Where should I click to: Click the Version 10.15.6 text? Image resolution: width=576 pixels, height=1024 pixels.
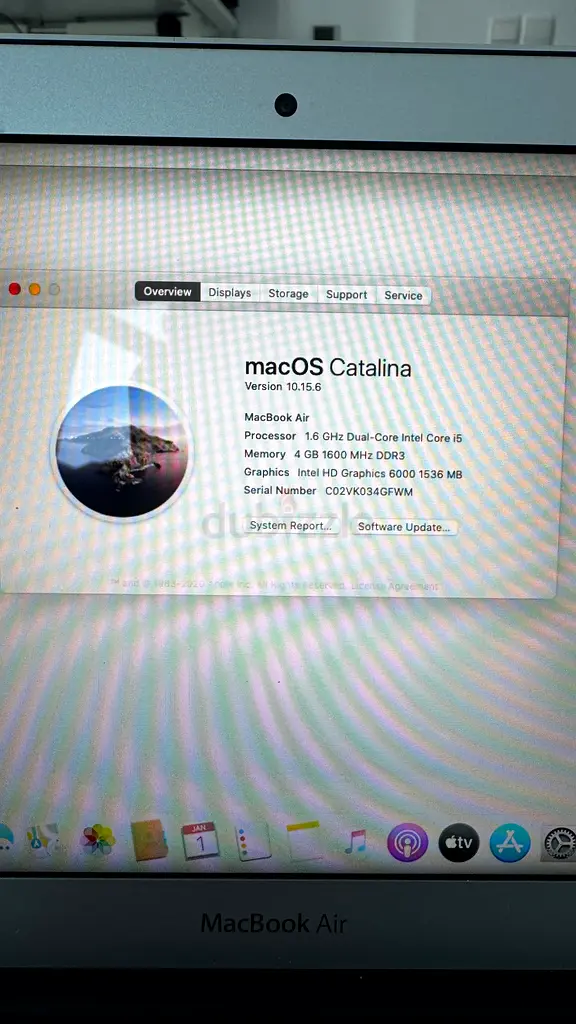[x=283, y=386]
